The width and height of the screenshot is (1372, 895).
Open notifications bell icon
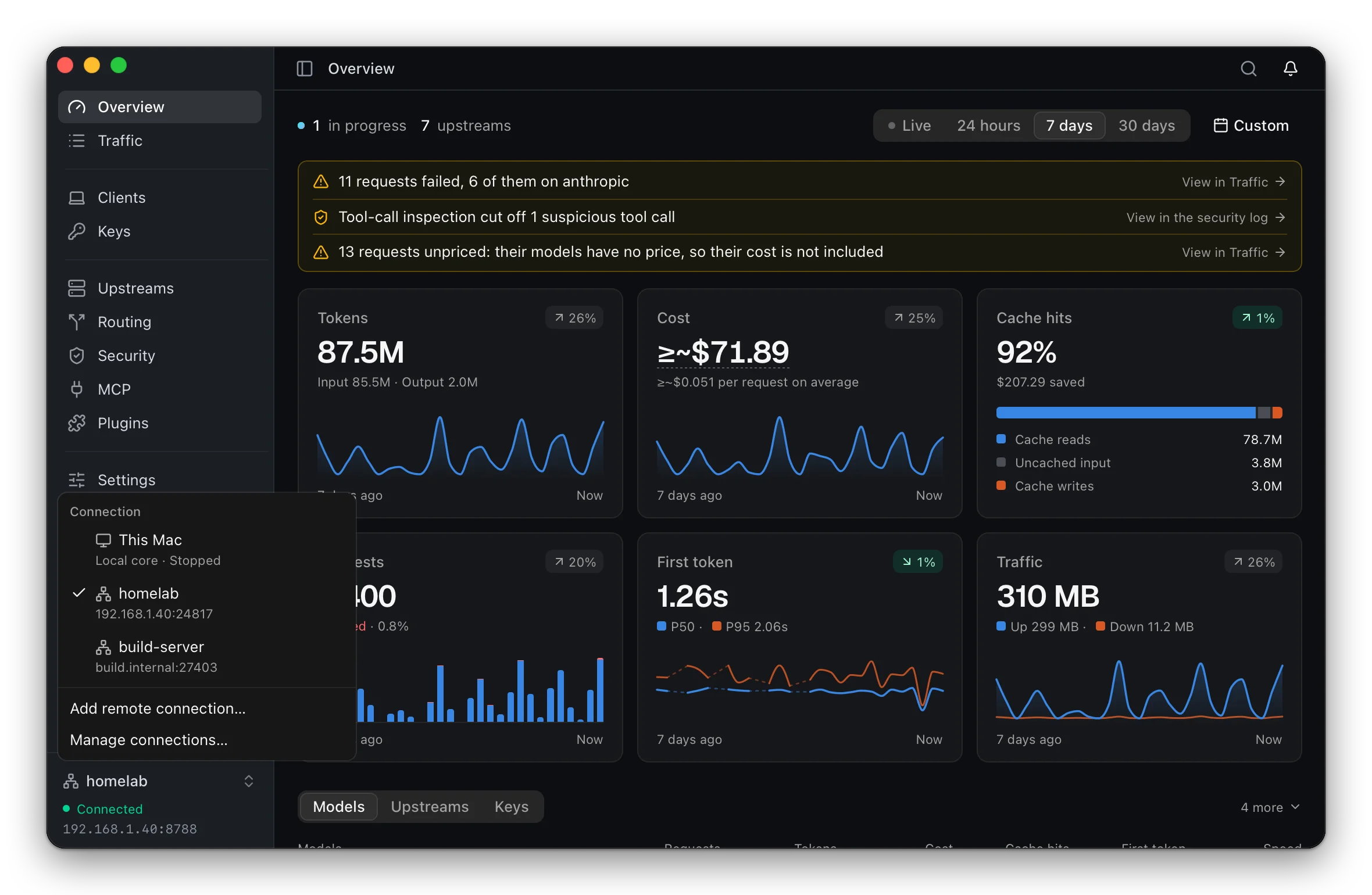[x=1290, y=69]
